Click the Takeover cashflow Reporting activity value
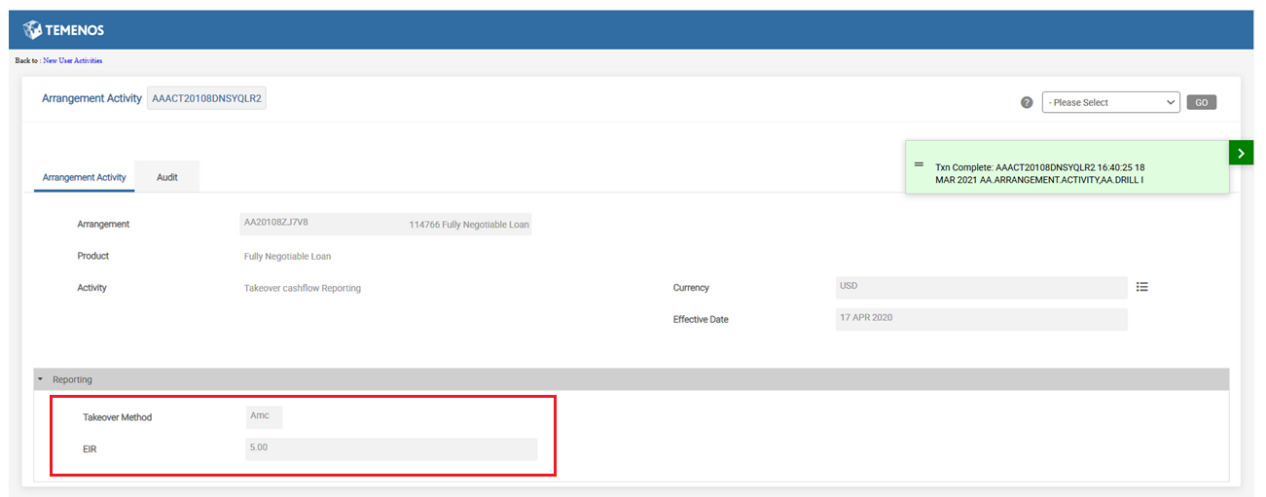 click(x=302, y=288)
